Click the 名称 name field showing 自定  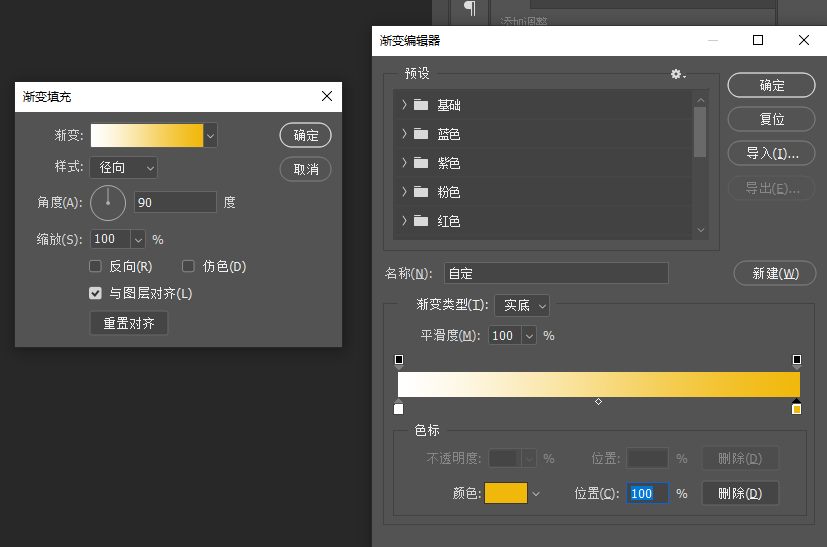[x=556, y=273]
